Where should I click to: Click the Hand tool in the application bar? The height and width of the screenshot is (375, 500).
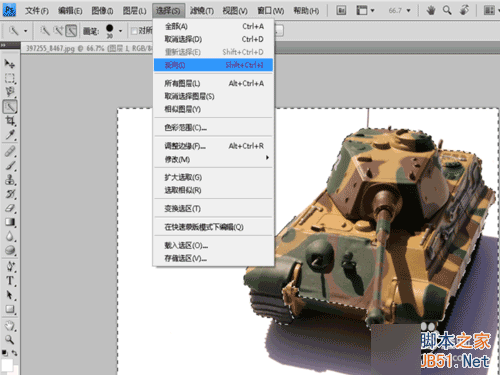pos(431,11)
